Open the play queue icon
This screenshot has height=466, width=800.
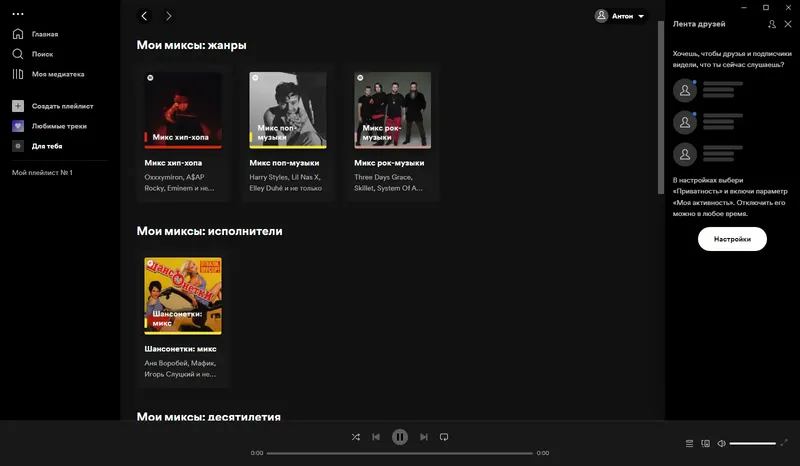coord(689,444)
